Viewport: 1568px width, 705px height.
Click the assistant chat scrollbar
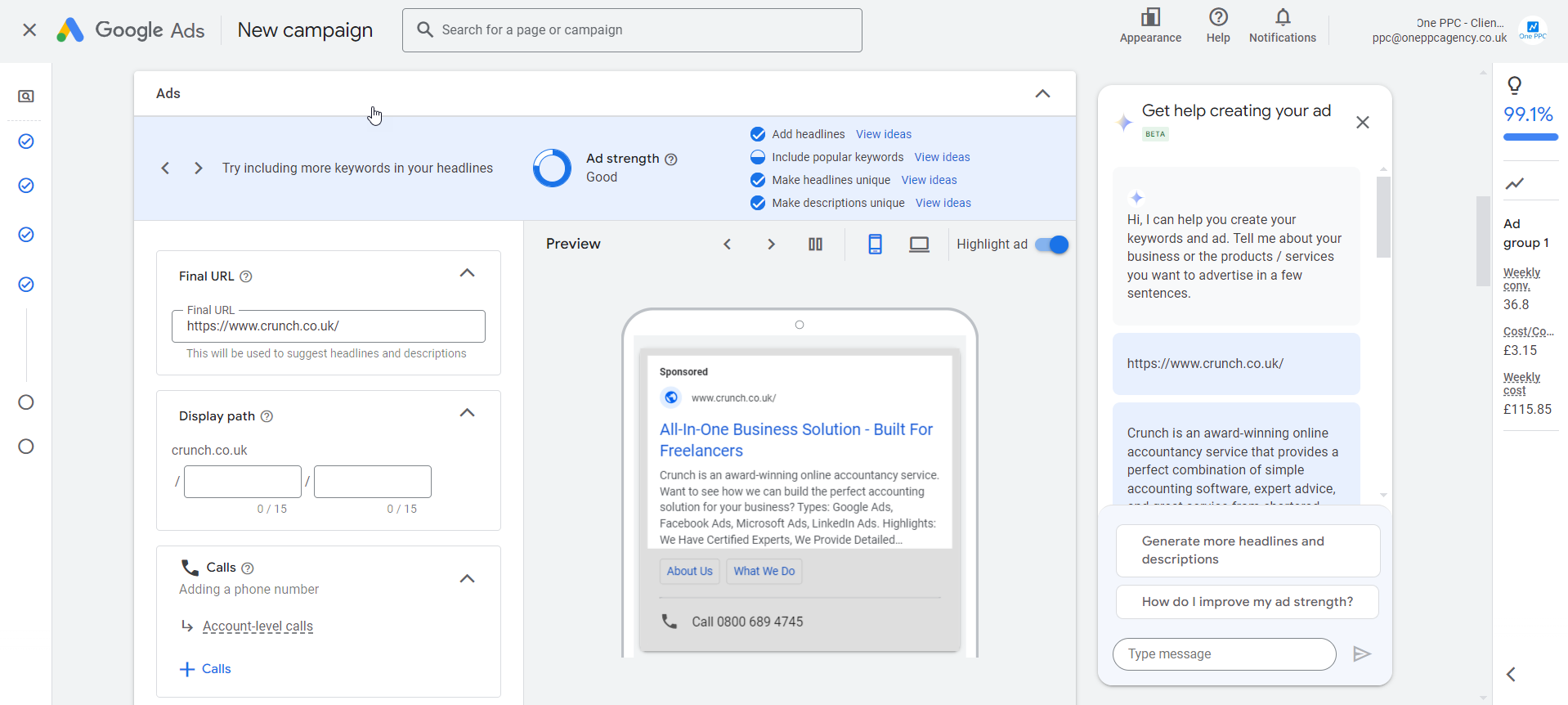point(1383,218)
